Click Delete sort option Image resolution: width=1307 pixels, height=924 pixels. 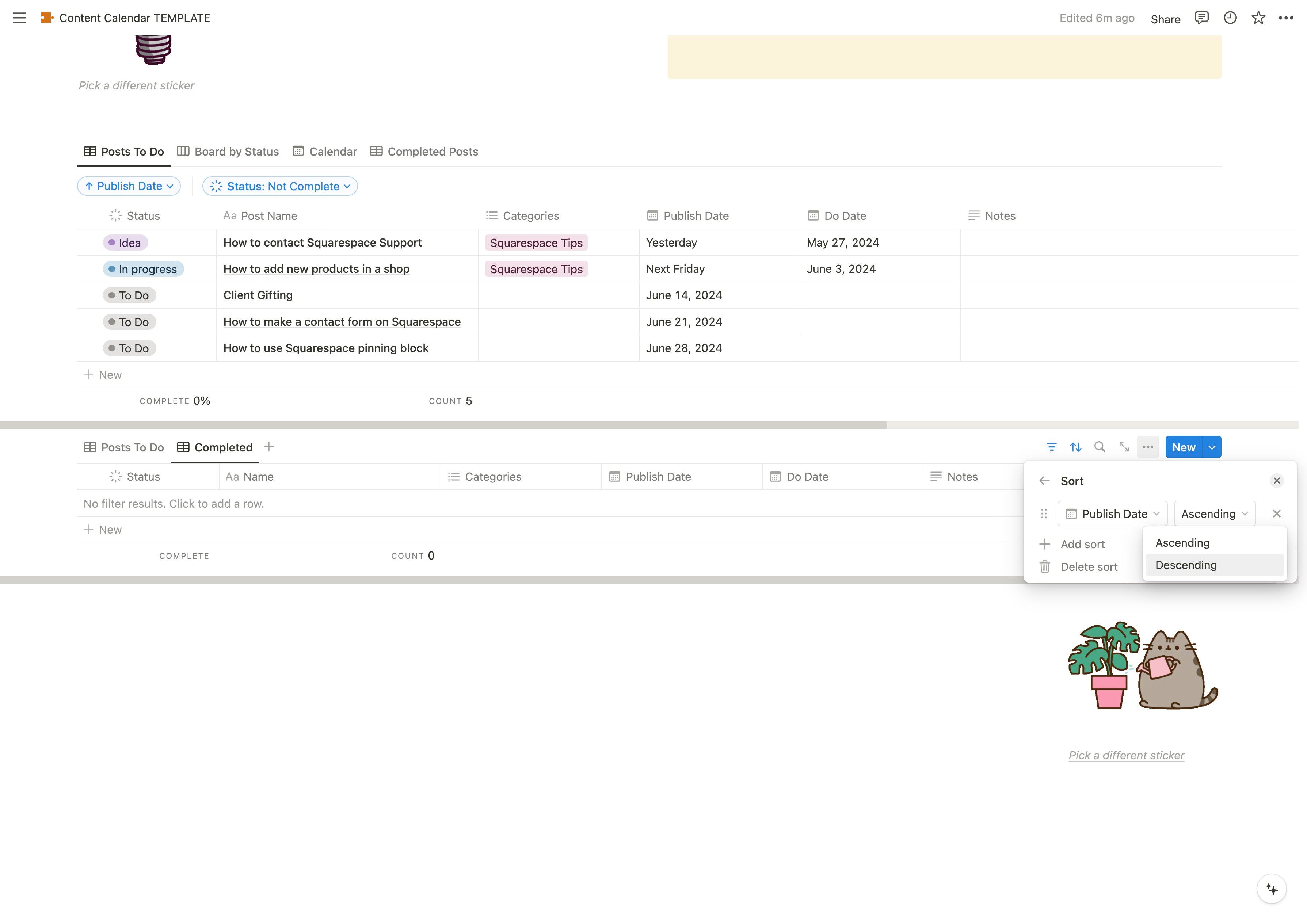pos(1089,567)
